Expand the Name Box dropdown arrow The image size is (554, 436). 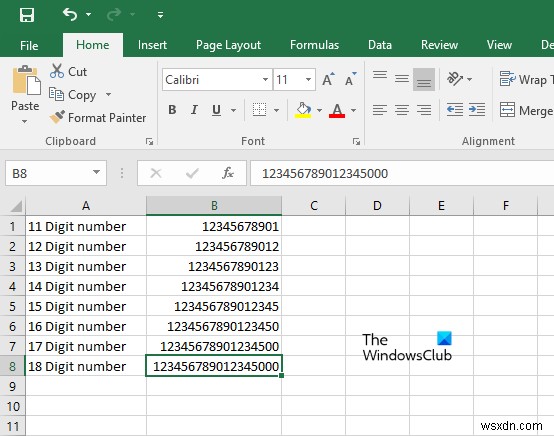coord(96,172)
